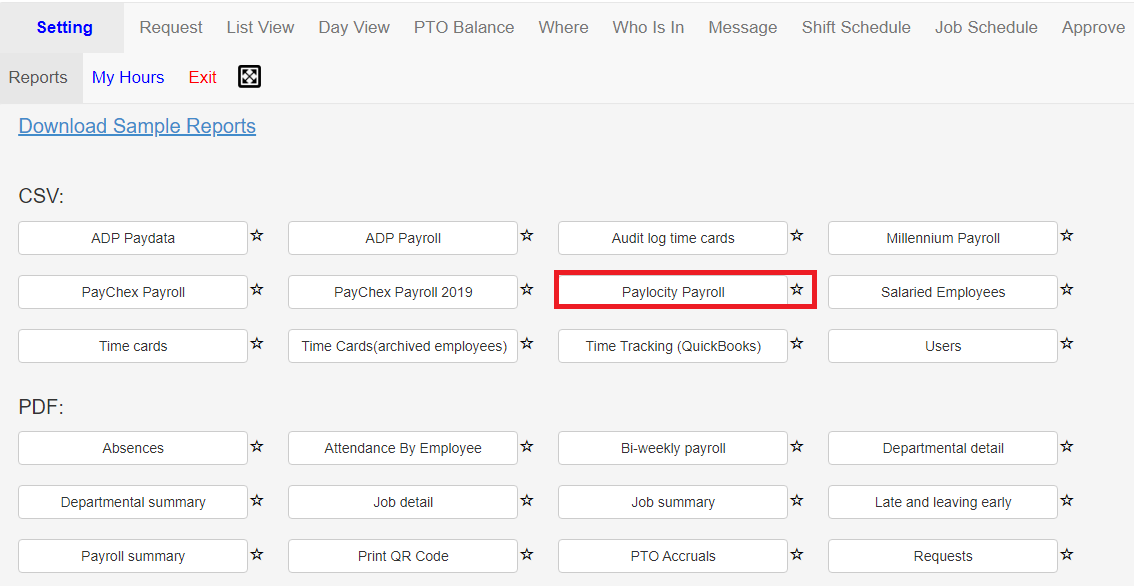Star the Time Tracking (QuickBooks) report

click(x=797, y=344)
